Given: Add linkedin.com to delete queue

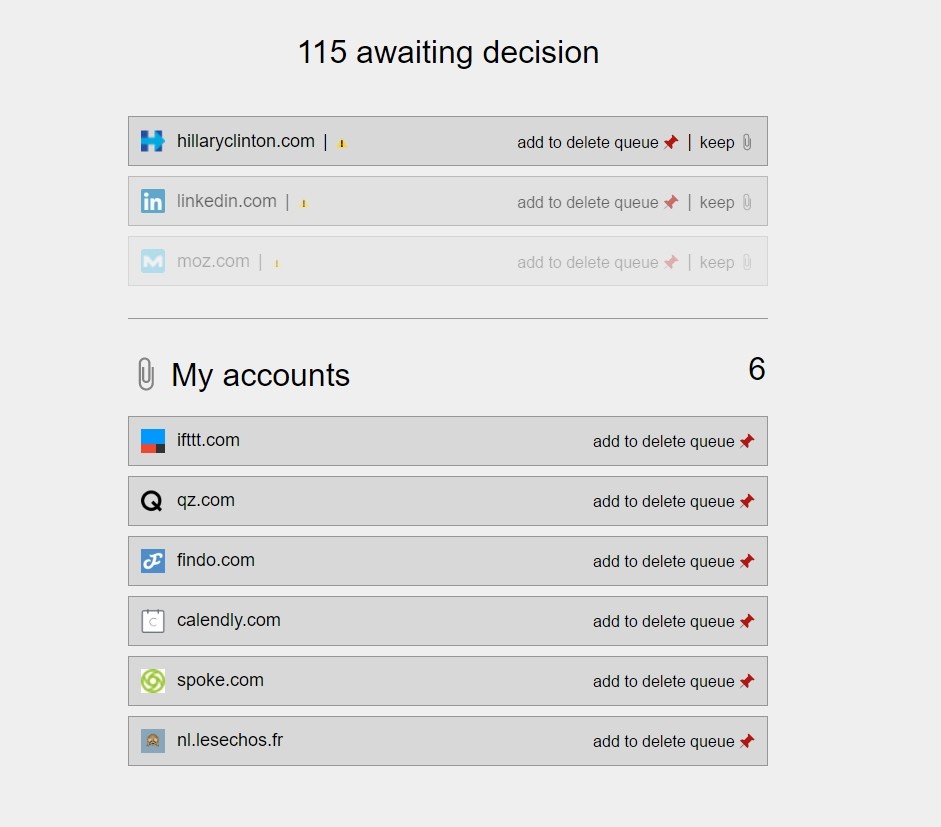Looking at the screenshot, I should point(597,202).
